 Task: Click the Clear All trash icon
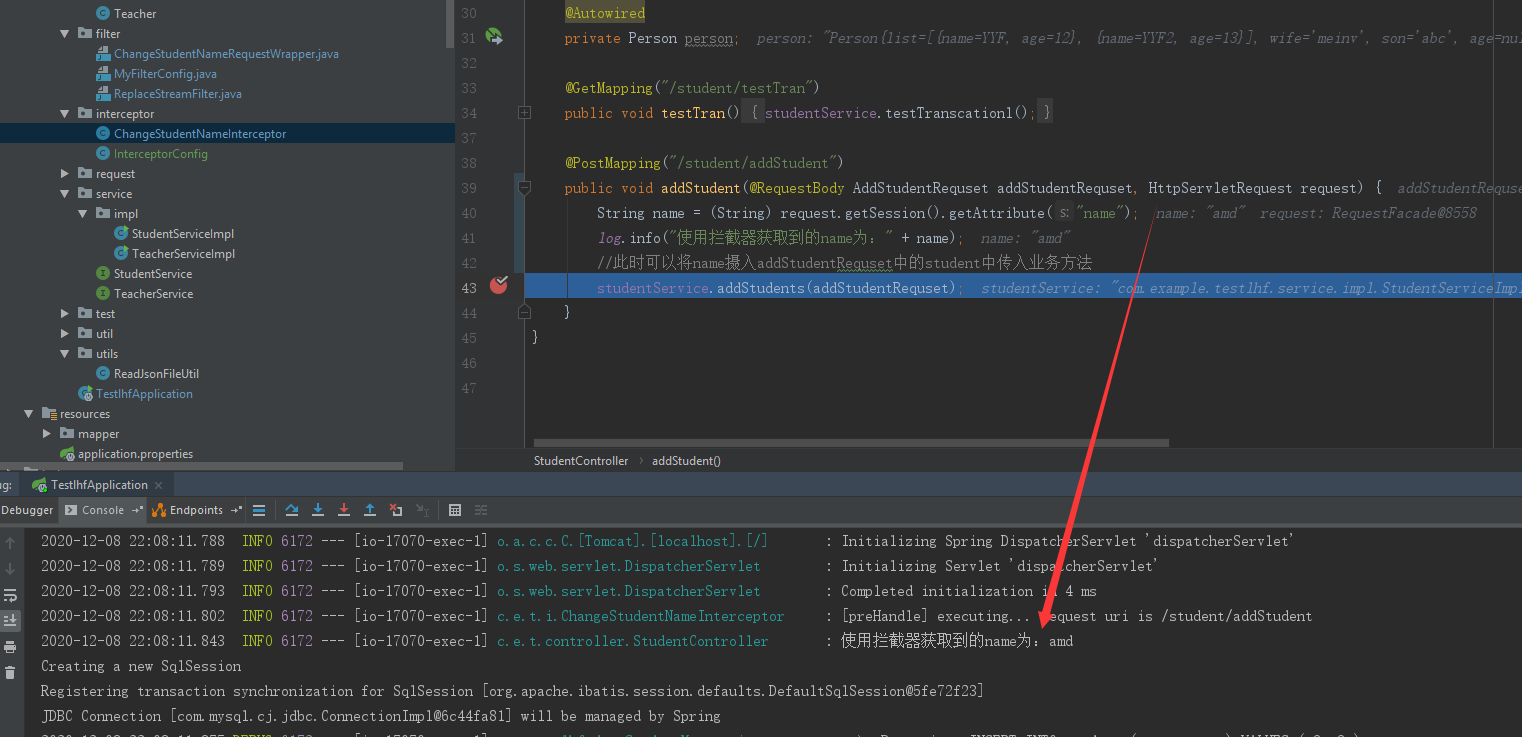11,672
